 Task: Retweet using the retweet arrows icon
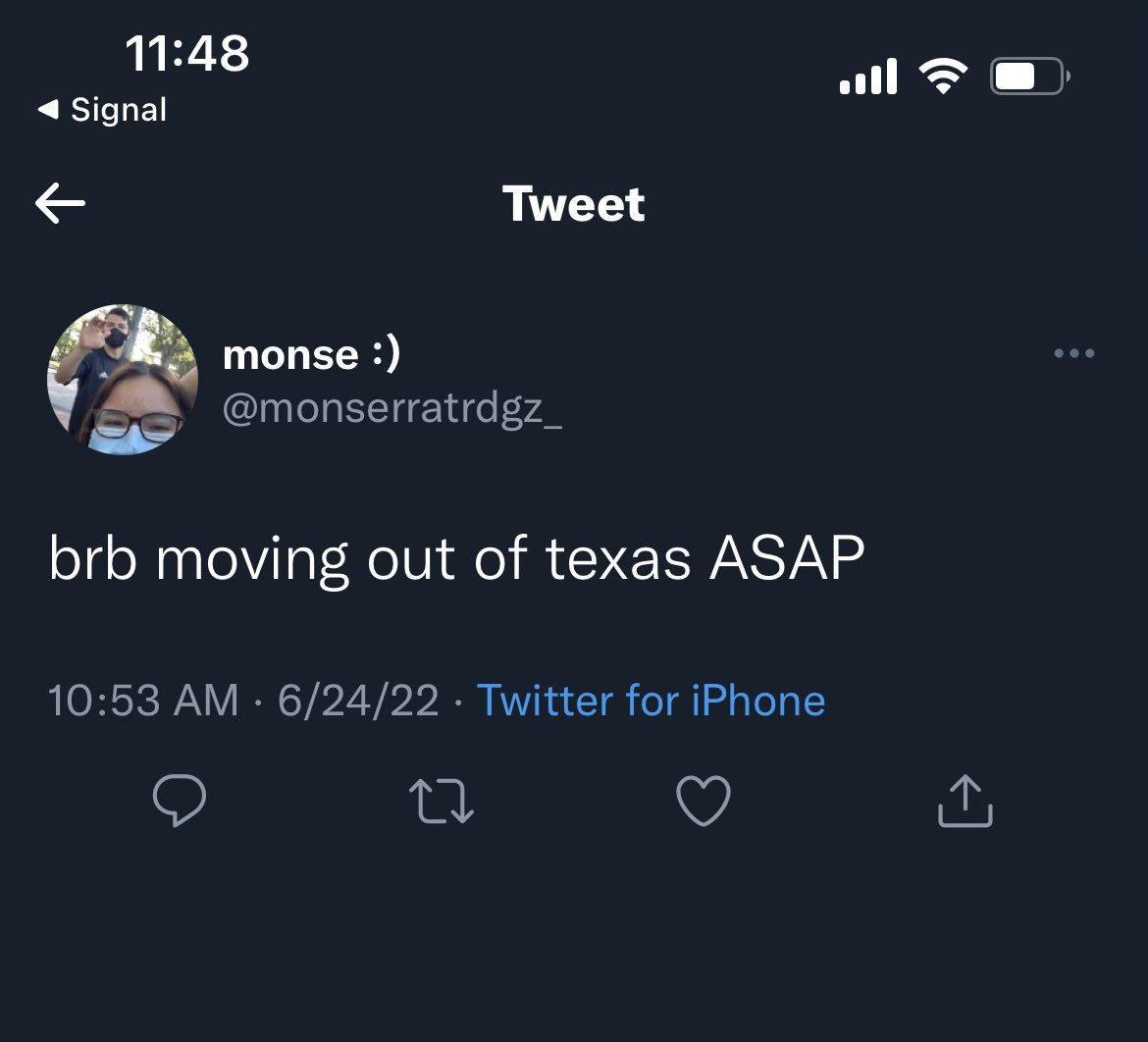(x=442, y=801)
